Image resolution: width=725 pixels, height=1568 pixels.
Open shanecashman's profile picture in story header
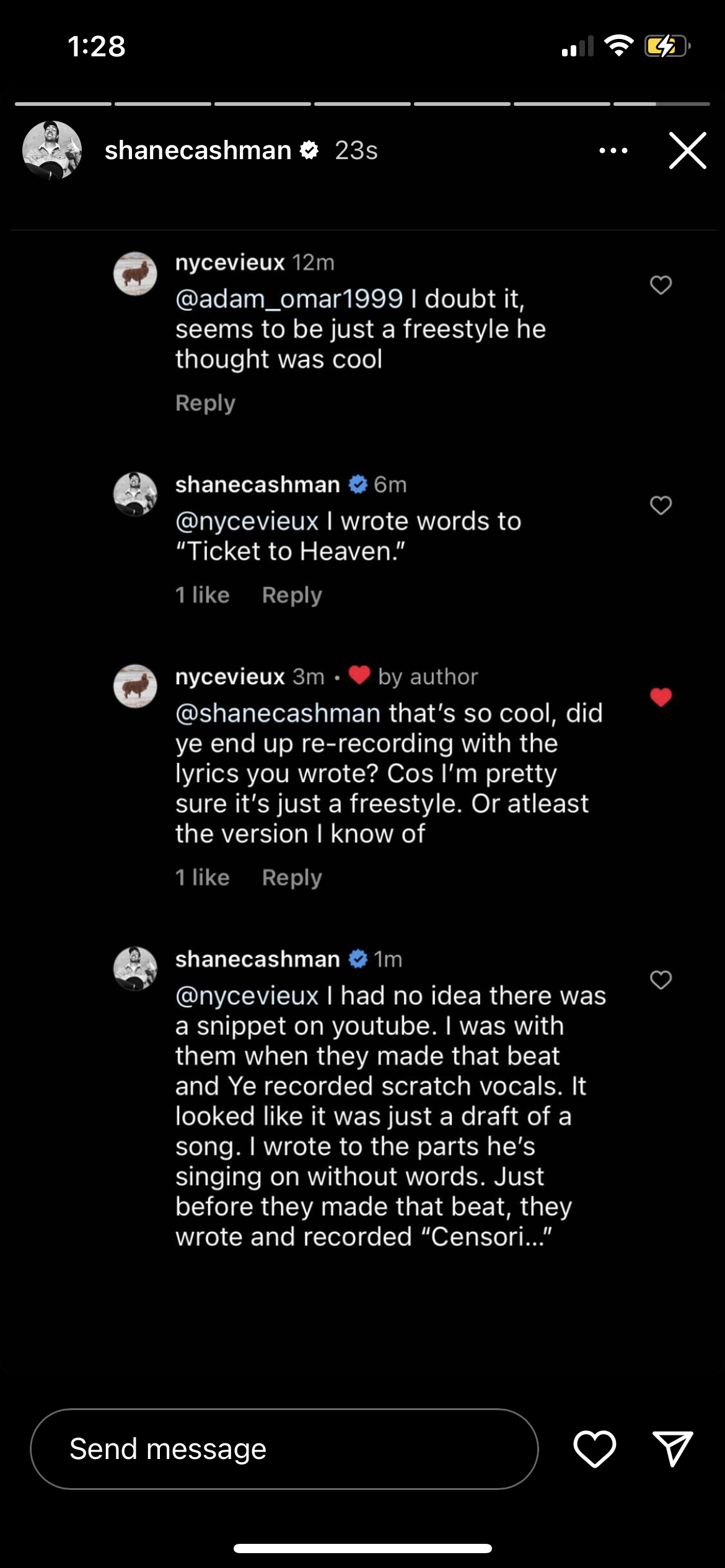pos(52,150)
